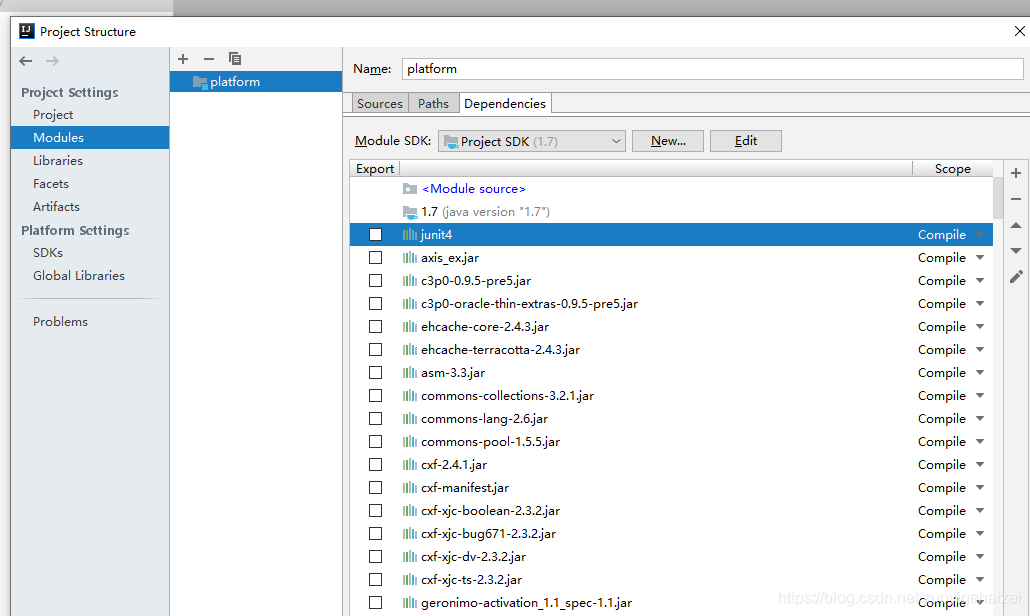Viewport: 1030px width, 616px height.
Task: Check export box for cxf-xjc-boolean-2.3.2.jar
Action: [x=375, y=510]
